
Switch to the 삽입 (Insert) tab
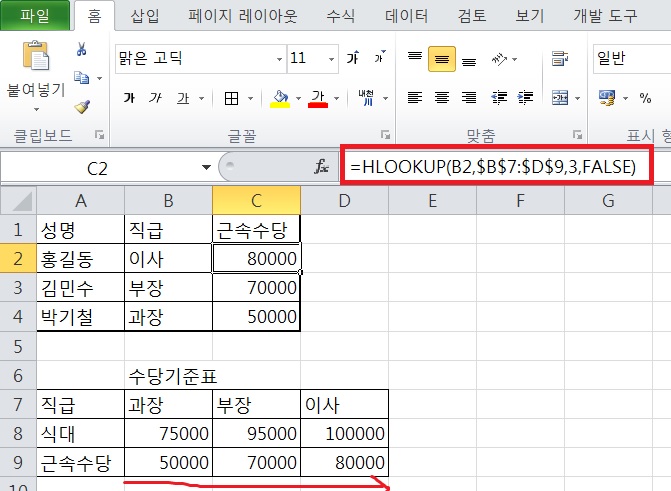[145, 16]
